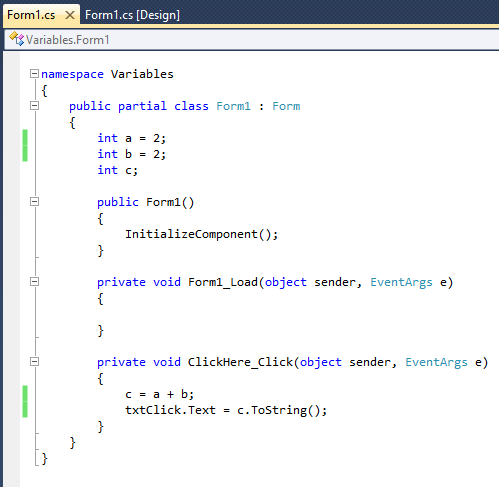Click the breakpoint margin beside int b
The height and width of the screenshot is (487, 499).
pos(11,154)
